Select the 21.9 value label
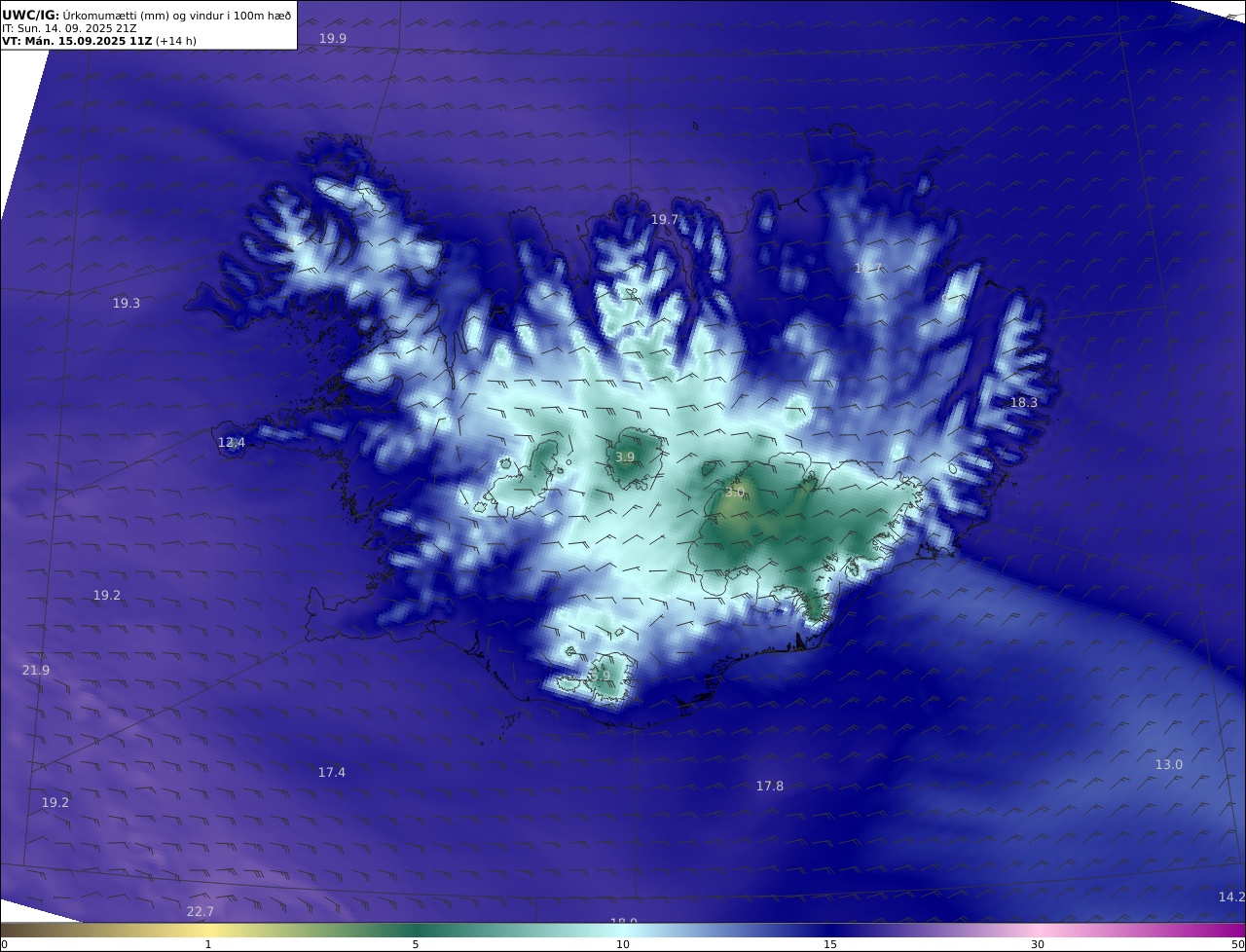This screenshot has height=952, width=1246. click(x=36, y=670)
